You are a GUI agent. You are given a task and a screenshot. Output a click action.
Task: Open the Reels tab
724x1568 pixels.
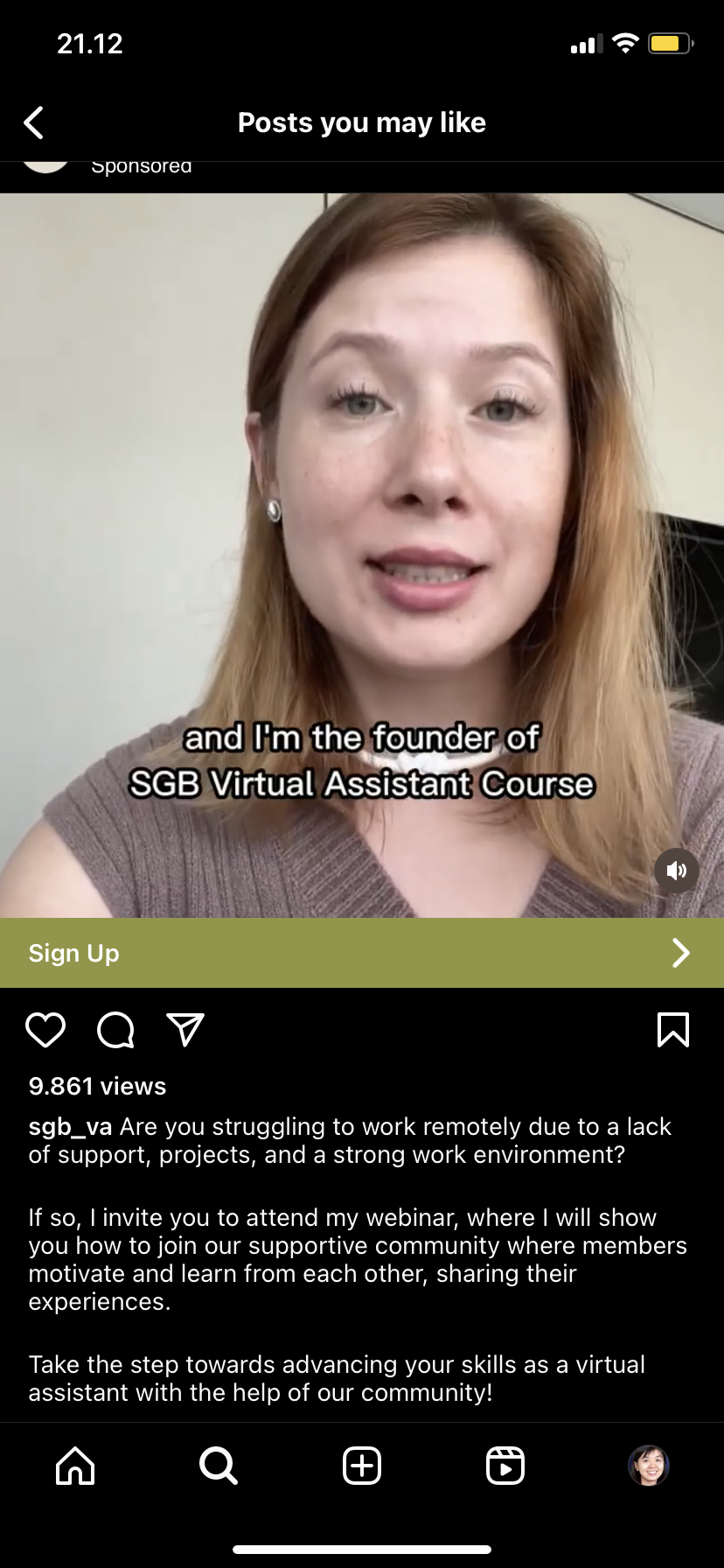point(505,1465)
